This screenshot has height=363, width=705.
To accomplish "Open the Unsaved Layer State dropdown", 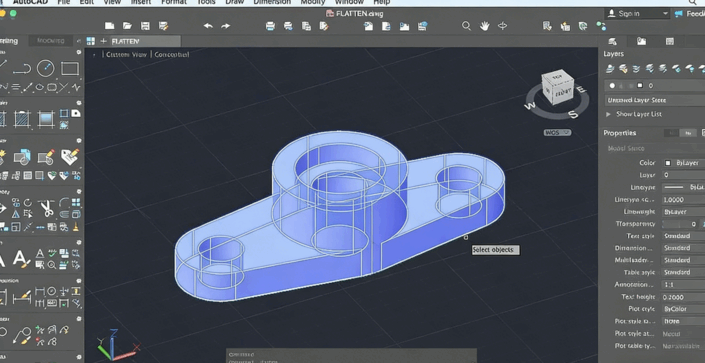I will (x=655, y=100).
